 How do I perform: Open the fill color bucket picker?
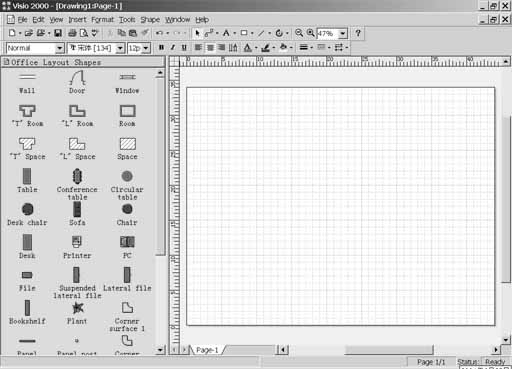point(283,47)
